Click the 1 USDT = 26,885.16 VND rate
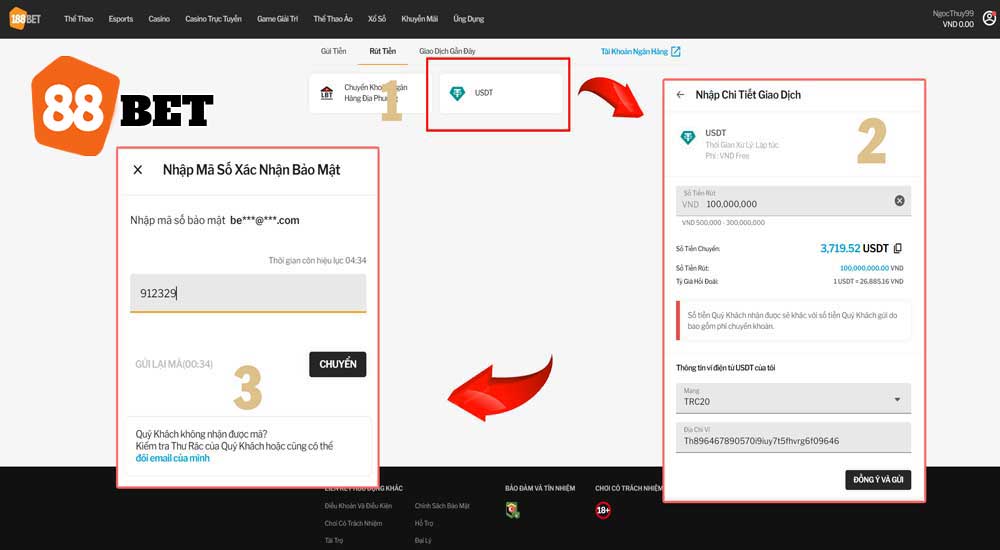Viewport: 1000px width, 550px height. pyautogui.click(x=868, y=281)
